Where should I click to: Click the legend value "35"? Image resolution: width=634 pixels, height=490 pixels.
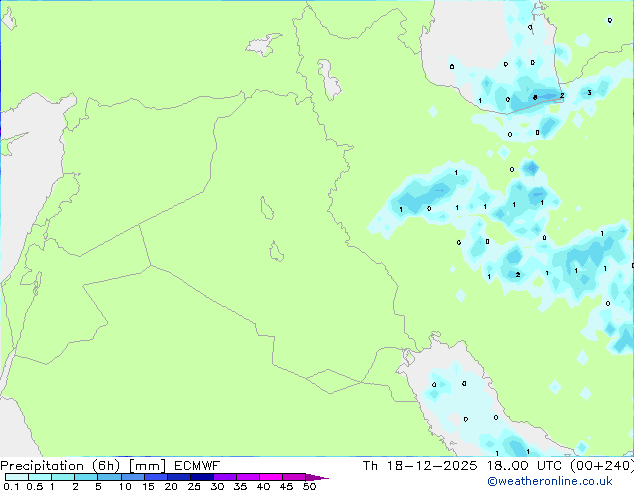240,486
